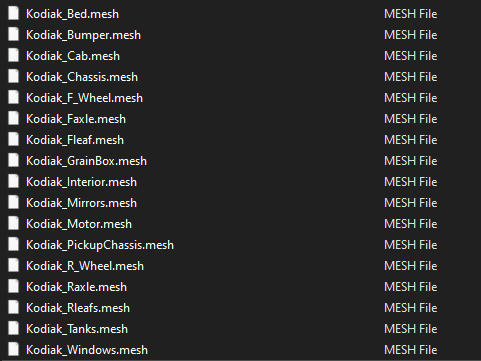The width and height of the screenshot is (481, 361).
Task: Select Kodiak_Motor.mesh in the list
Action: click(x=79, y=224)
